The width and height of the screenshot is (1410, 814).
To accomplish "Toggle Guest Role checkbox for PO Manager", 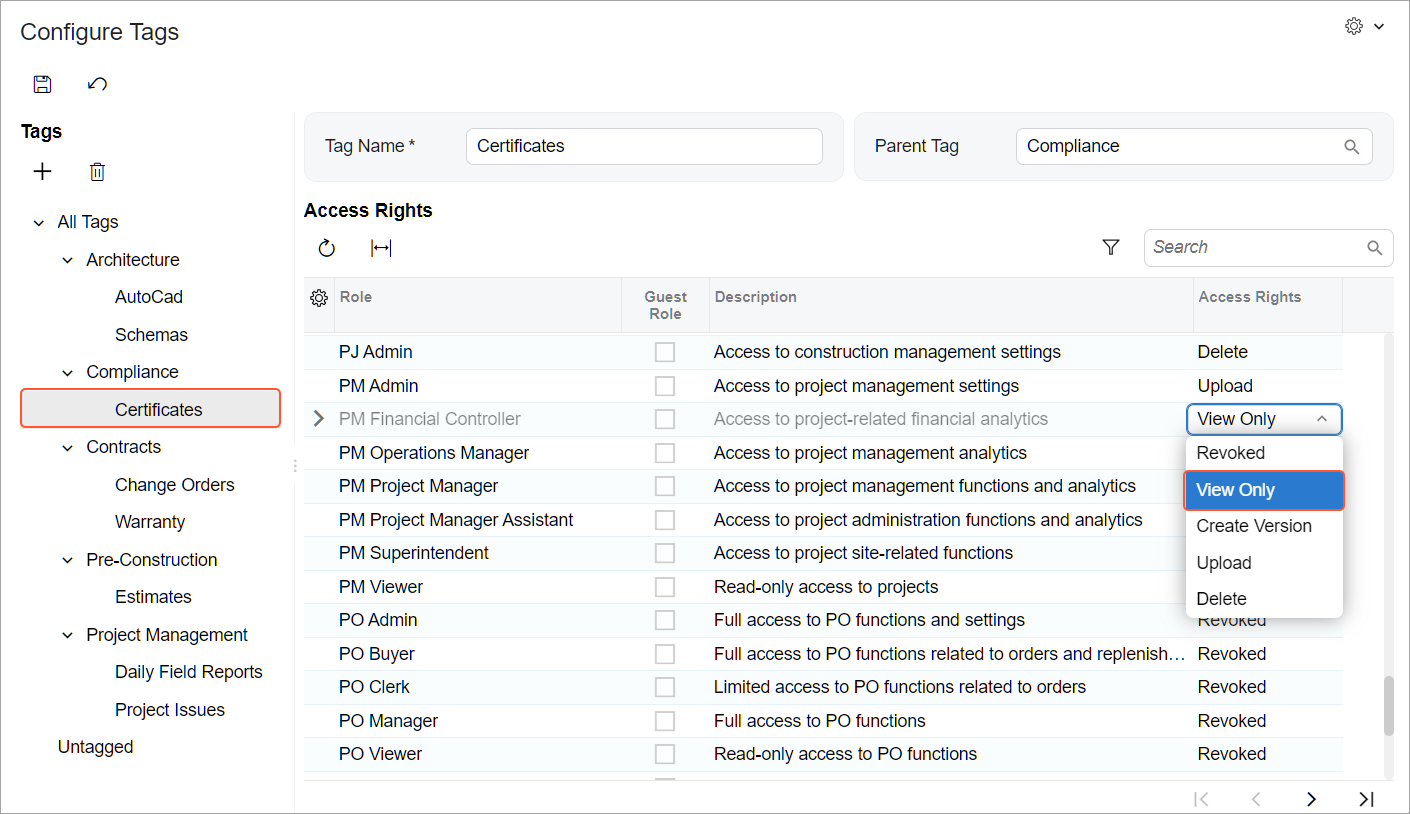I will coord(665,721).
